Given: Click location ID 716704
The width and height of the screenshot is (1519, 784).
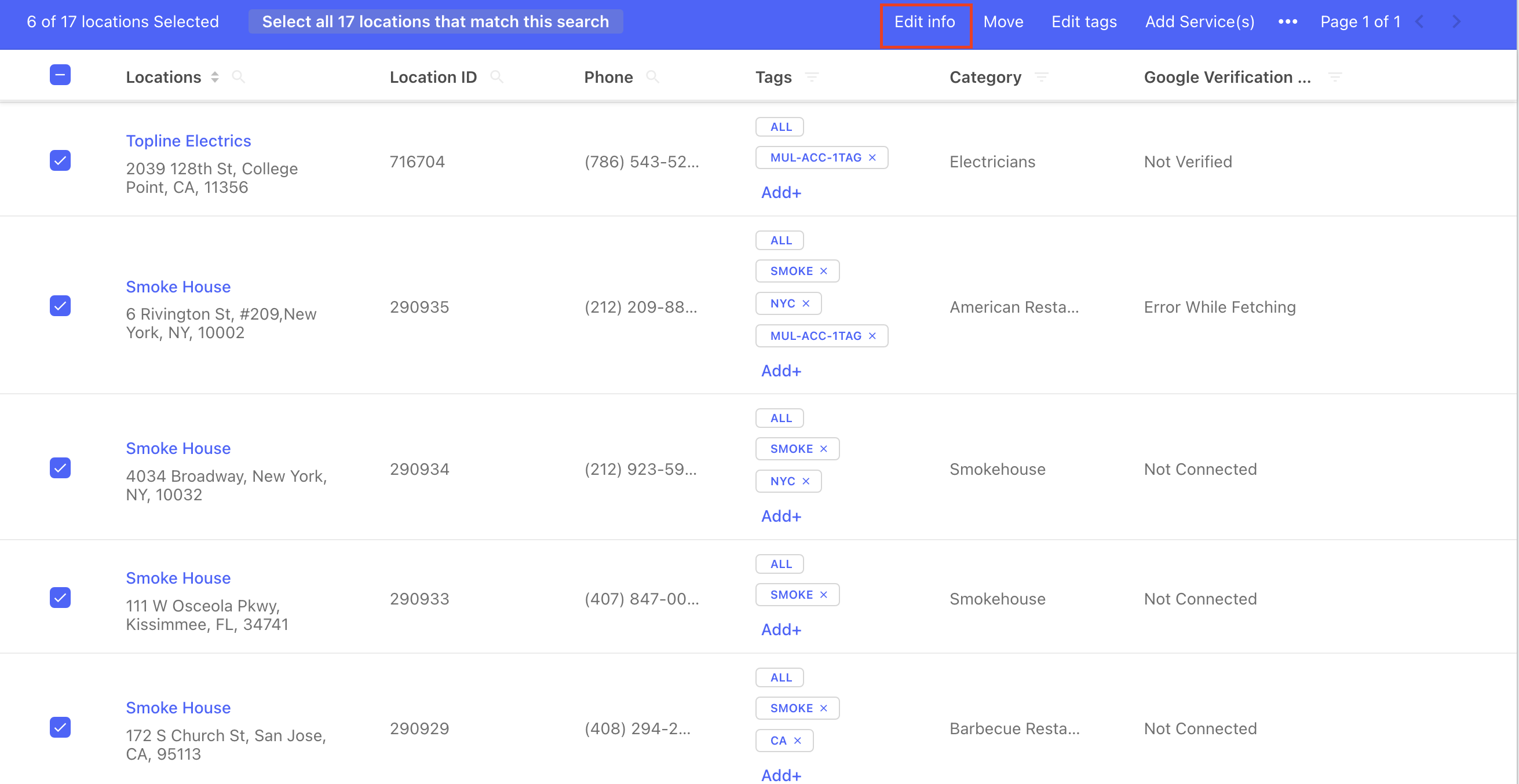Looking at the screenshot, I should (x=417, y=162).
